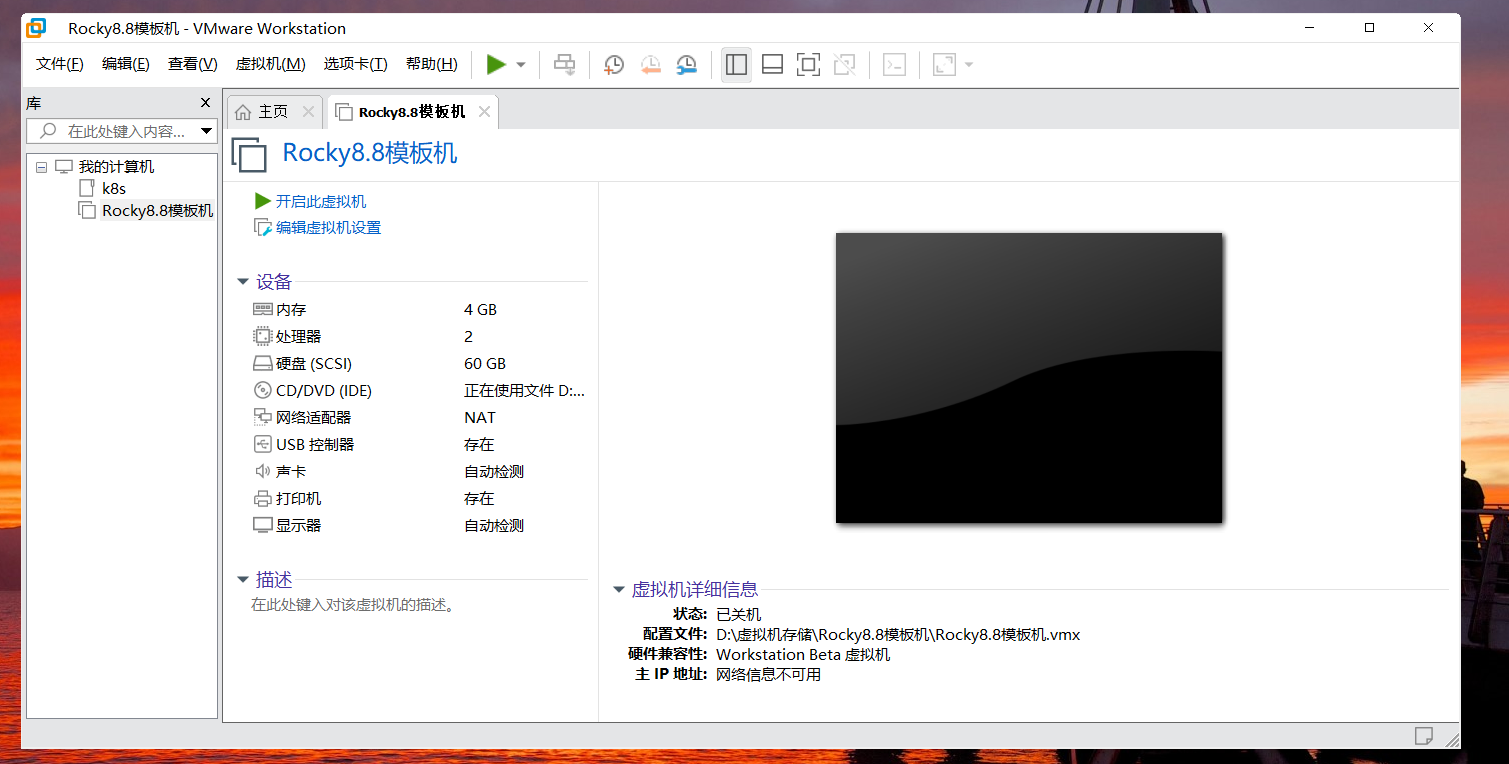Select the k8s virtual machine
The height and width of the screenshot is (764, 1509).
point(114,188)
